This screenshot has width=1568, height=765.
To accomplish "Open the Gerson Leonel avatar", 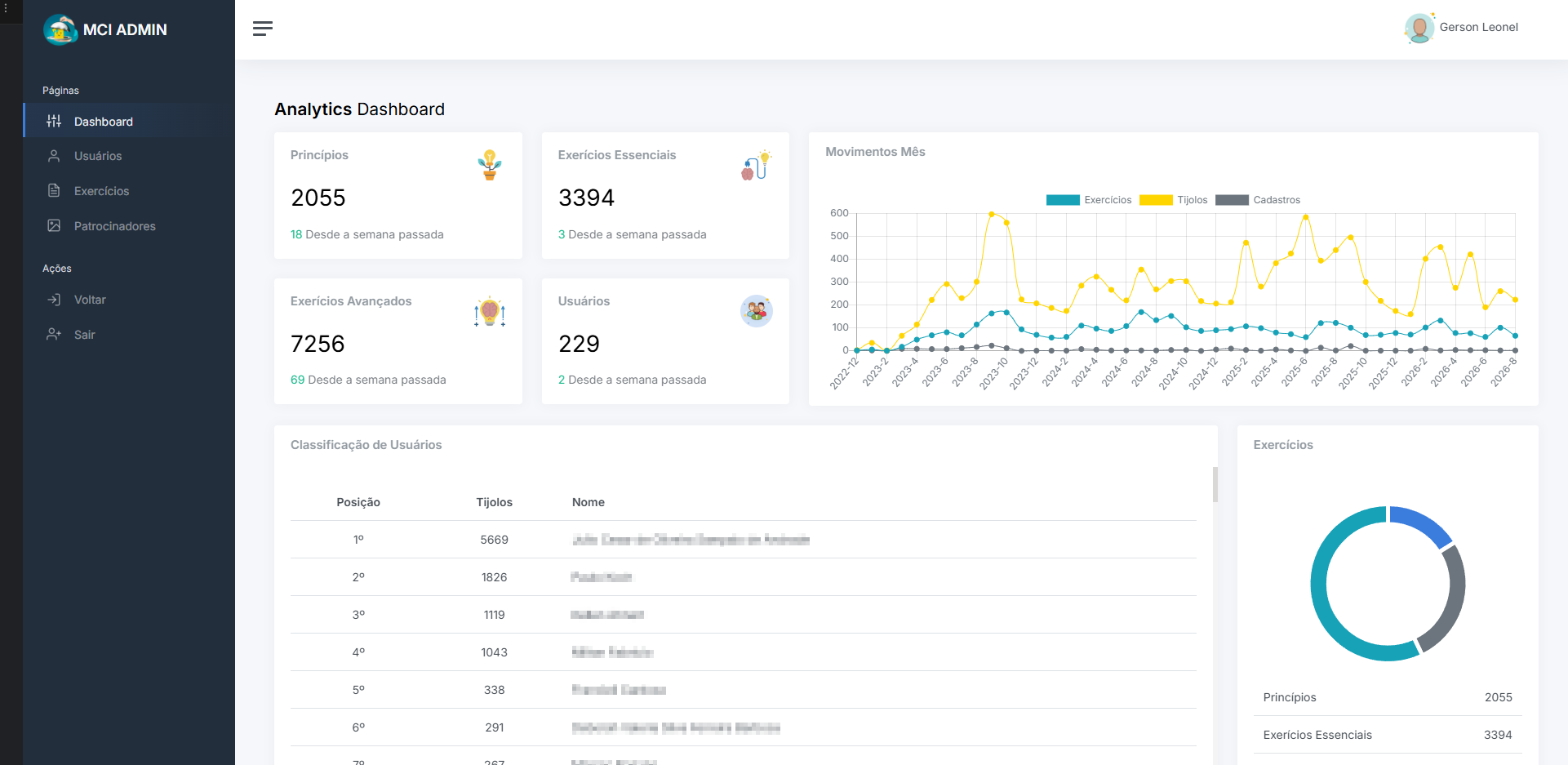I will point(1419,28).
